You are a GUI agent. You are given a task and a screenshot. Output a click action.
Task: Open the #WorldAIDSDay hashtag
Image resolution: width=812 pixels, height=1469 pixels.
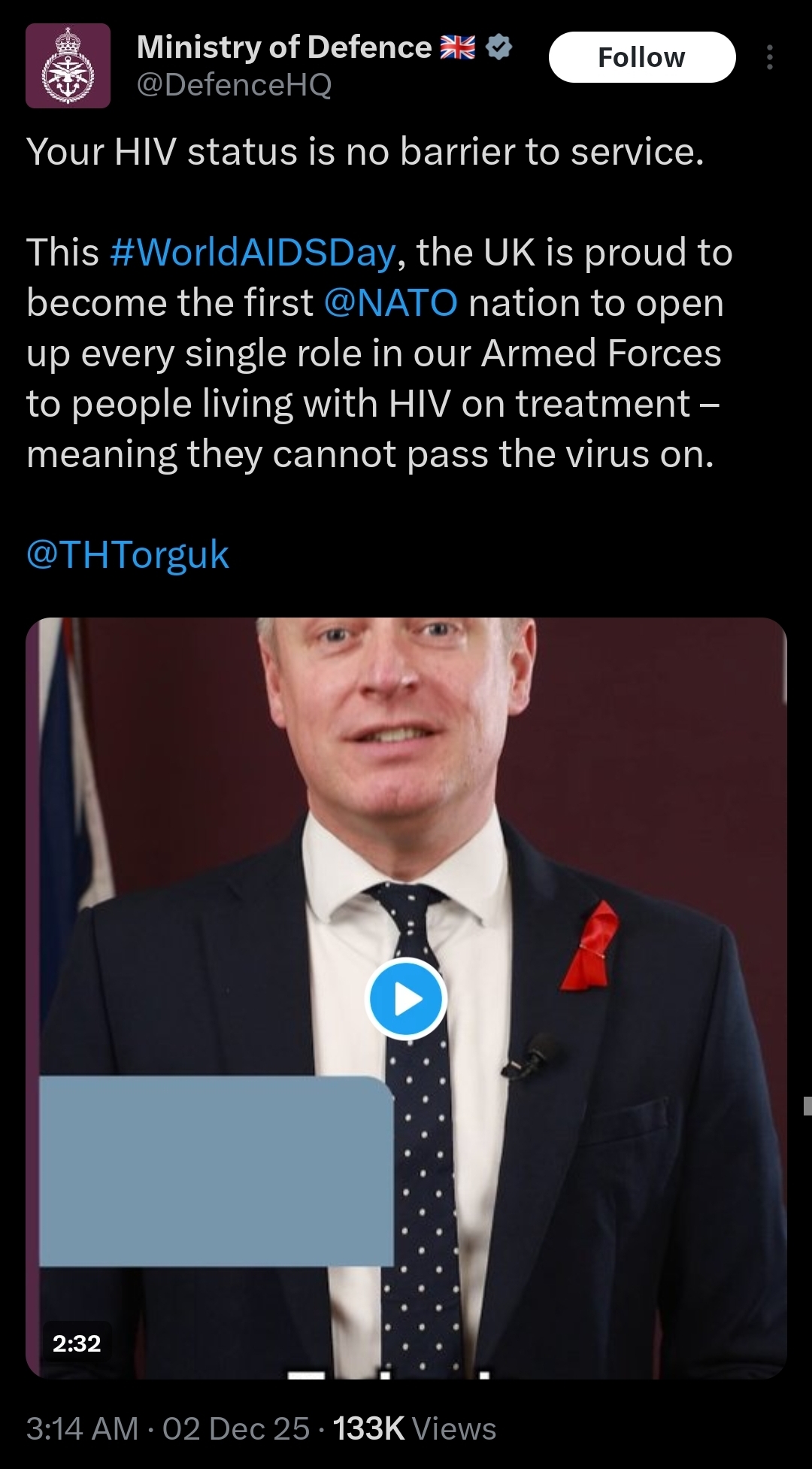pyautogui.click(x=253, y=252)
